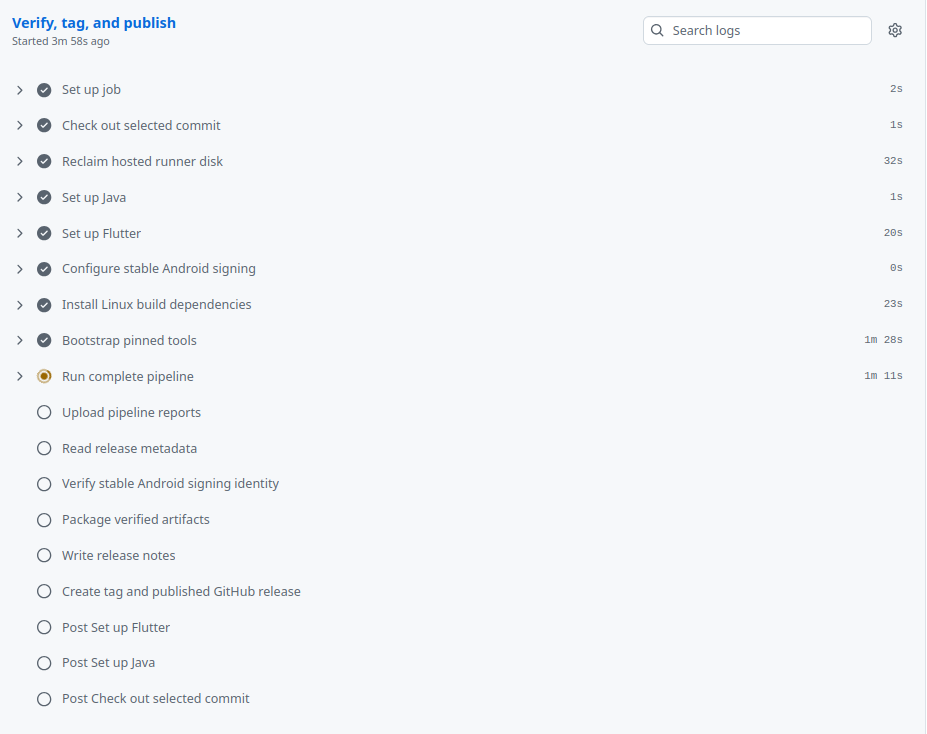Open the Install Linux build dependencies step
This screenshot has width=927, height=734.
point(459,304)
